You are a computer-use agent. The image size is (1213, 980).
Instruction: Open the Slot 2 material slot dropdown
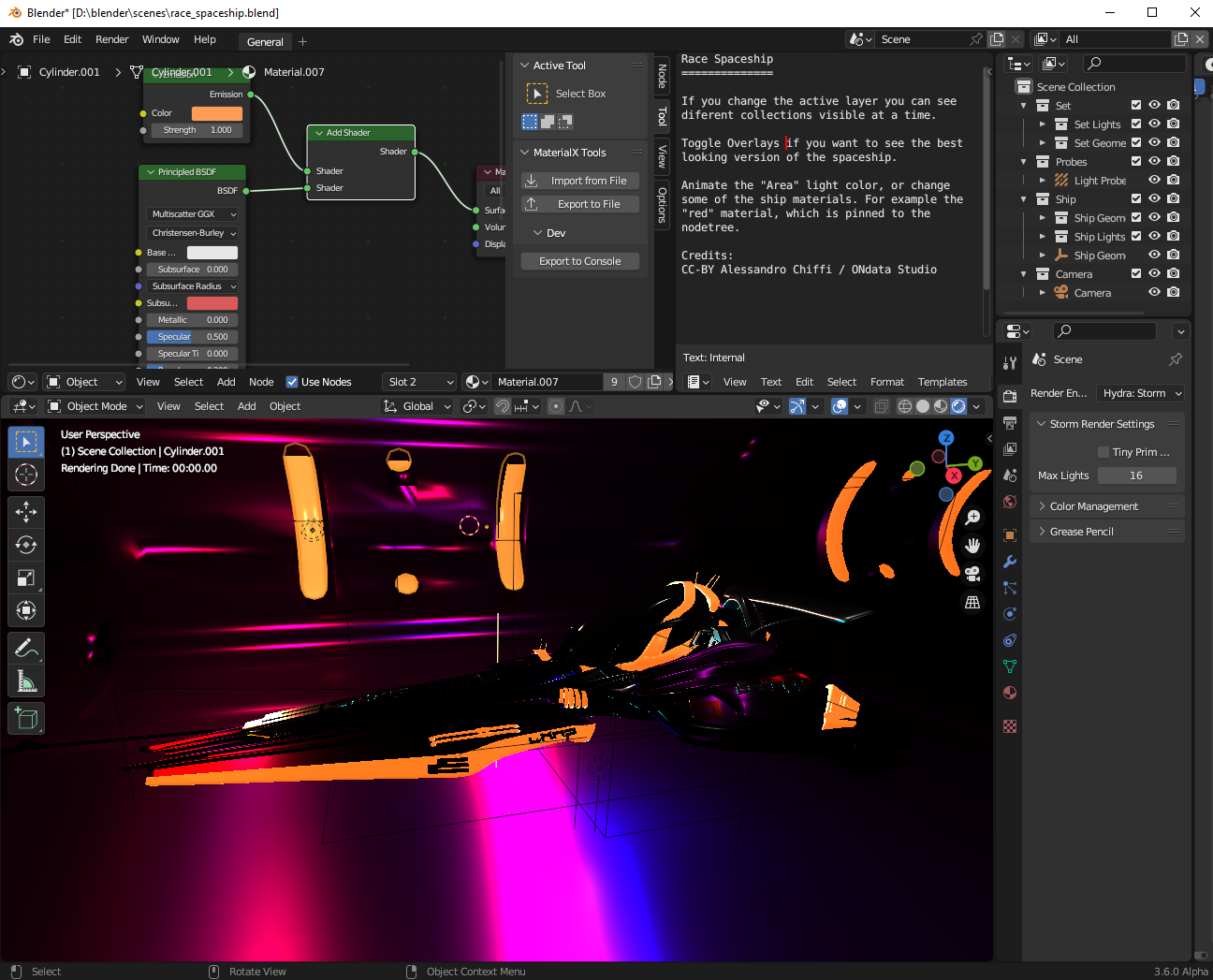click(420, 382)
